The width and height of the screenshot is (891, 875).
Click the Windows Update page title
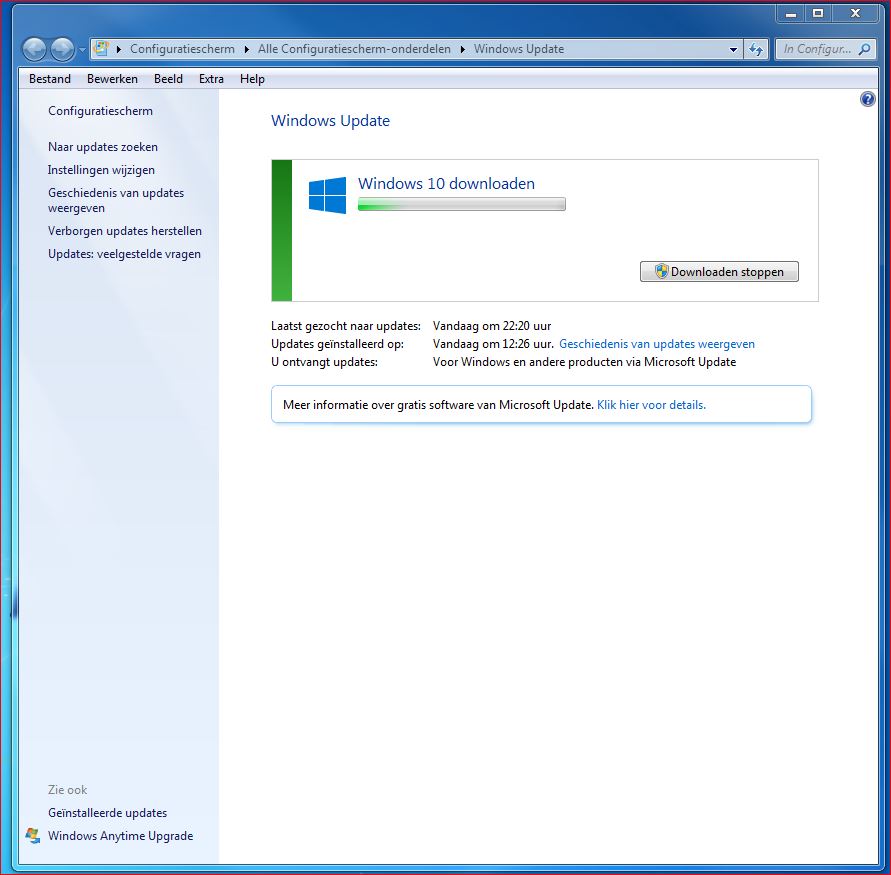coord(330,120)
